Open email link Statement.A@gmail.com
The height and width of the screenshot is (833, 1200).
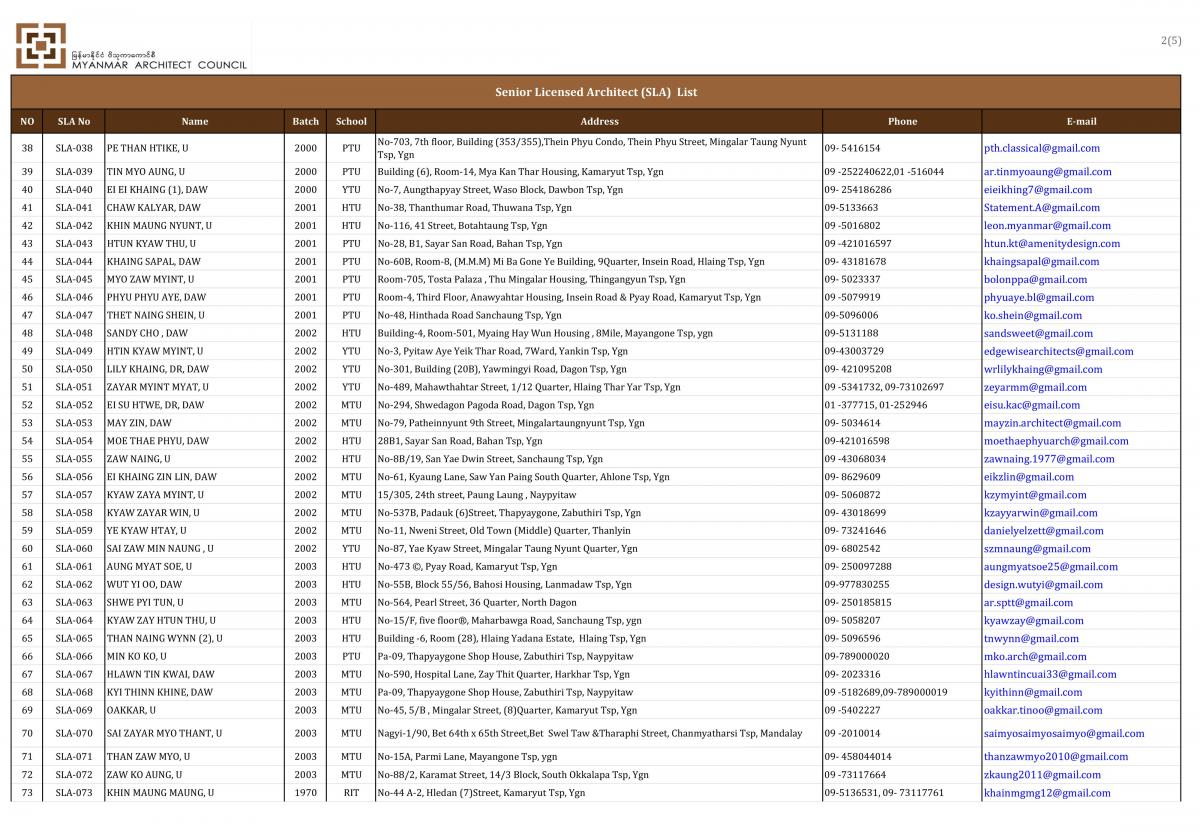coord(1041,208)
